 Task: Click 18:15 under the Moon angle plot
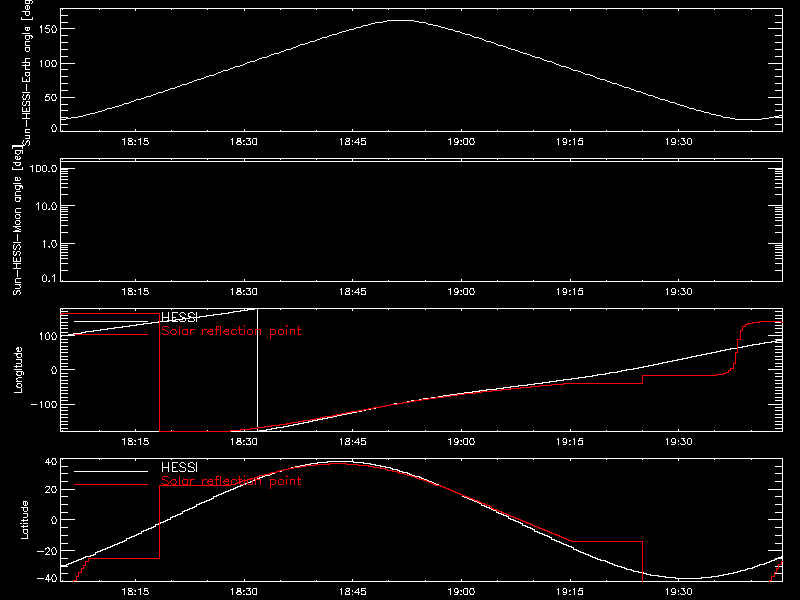(135, 292)
